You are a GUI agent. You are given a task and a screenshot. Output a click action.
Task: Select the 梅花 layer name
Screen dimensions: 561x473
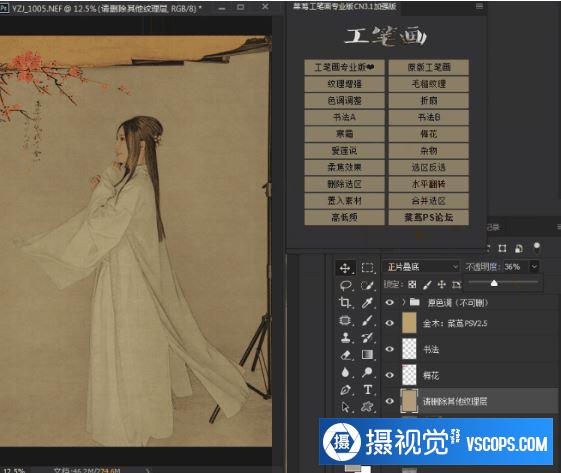pyautogui.click(x=431, y=375)
